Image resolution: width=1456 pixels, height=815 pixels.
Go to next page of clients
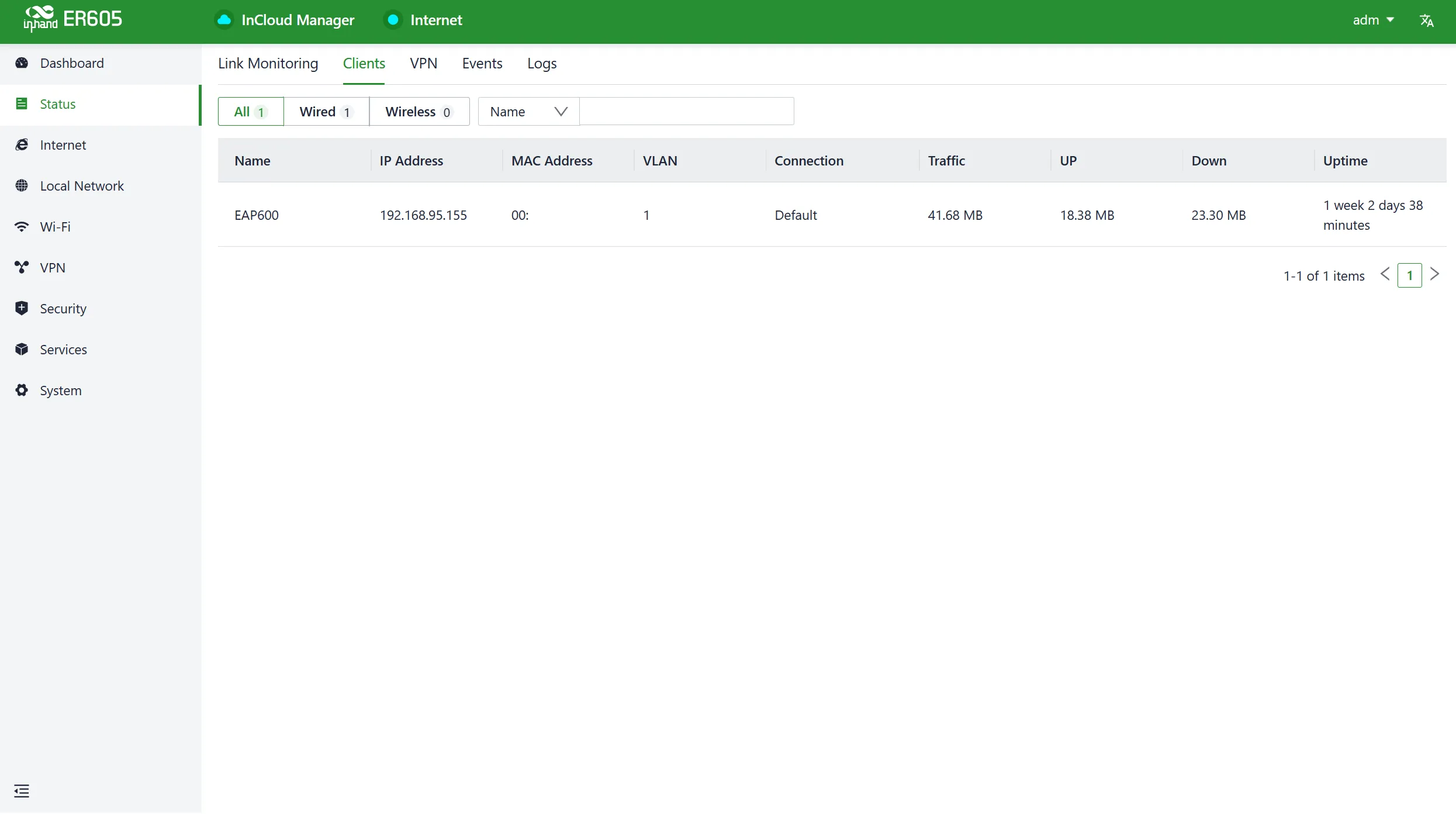(x=1435, y=274)
